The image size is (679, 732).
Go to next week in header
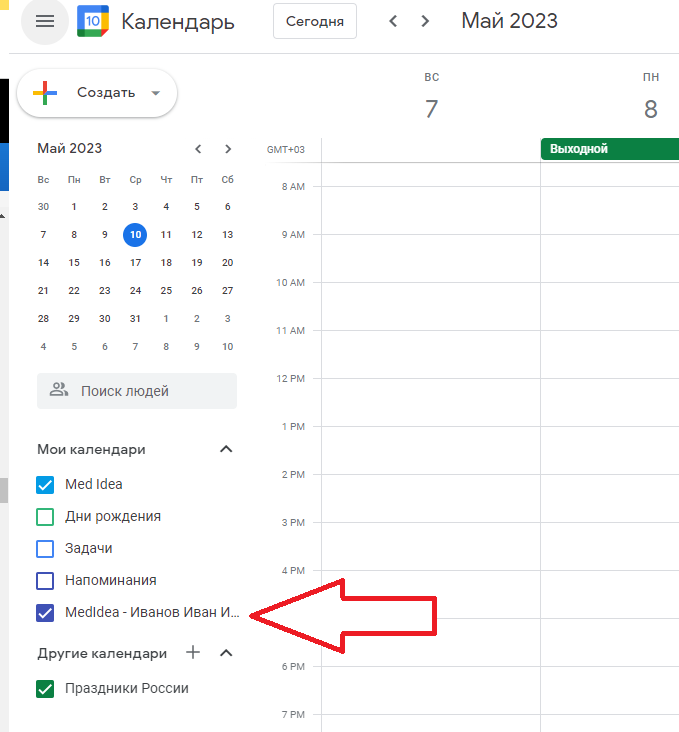(x=424, y=21)
